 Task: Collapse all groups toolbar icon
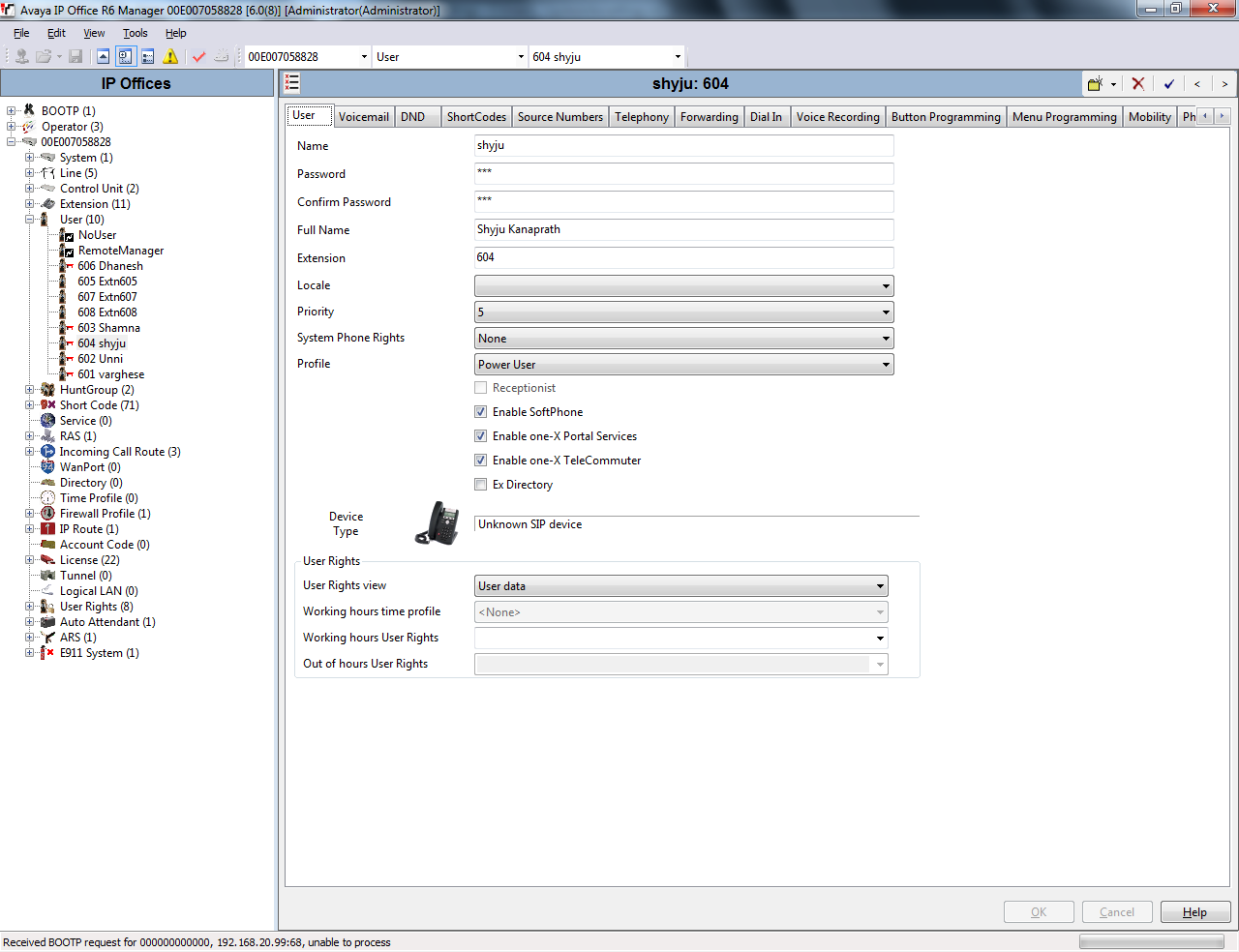(103, 57)
